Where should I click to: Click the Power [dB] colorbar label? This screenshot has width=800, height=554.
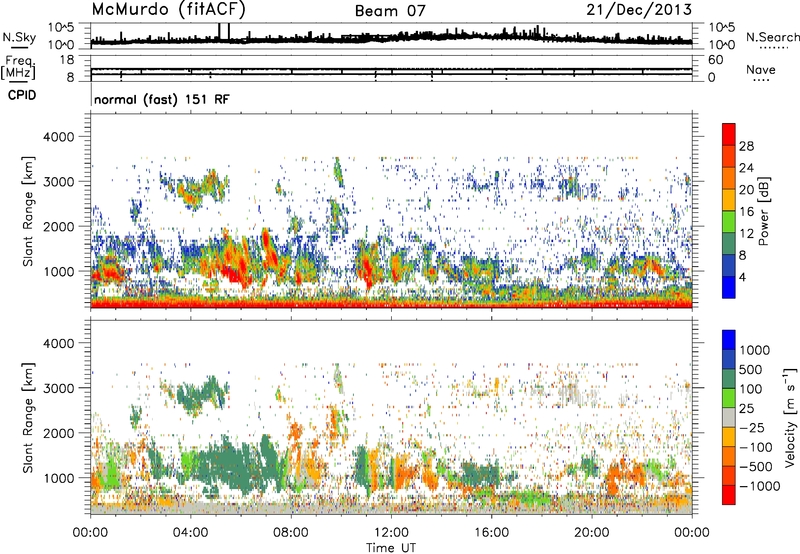[763, 211]
